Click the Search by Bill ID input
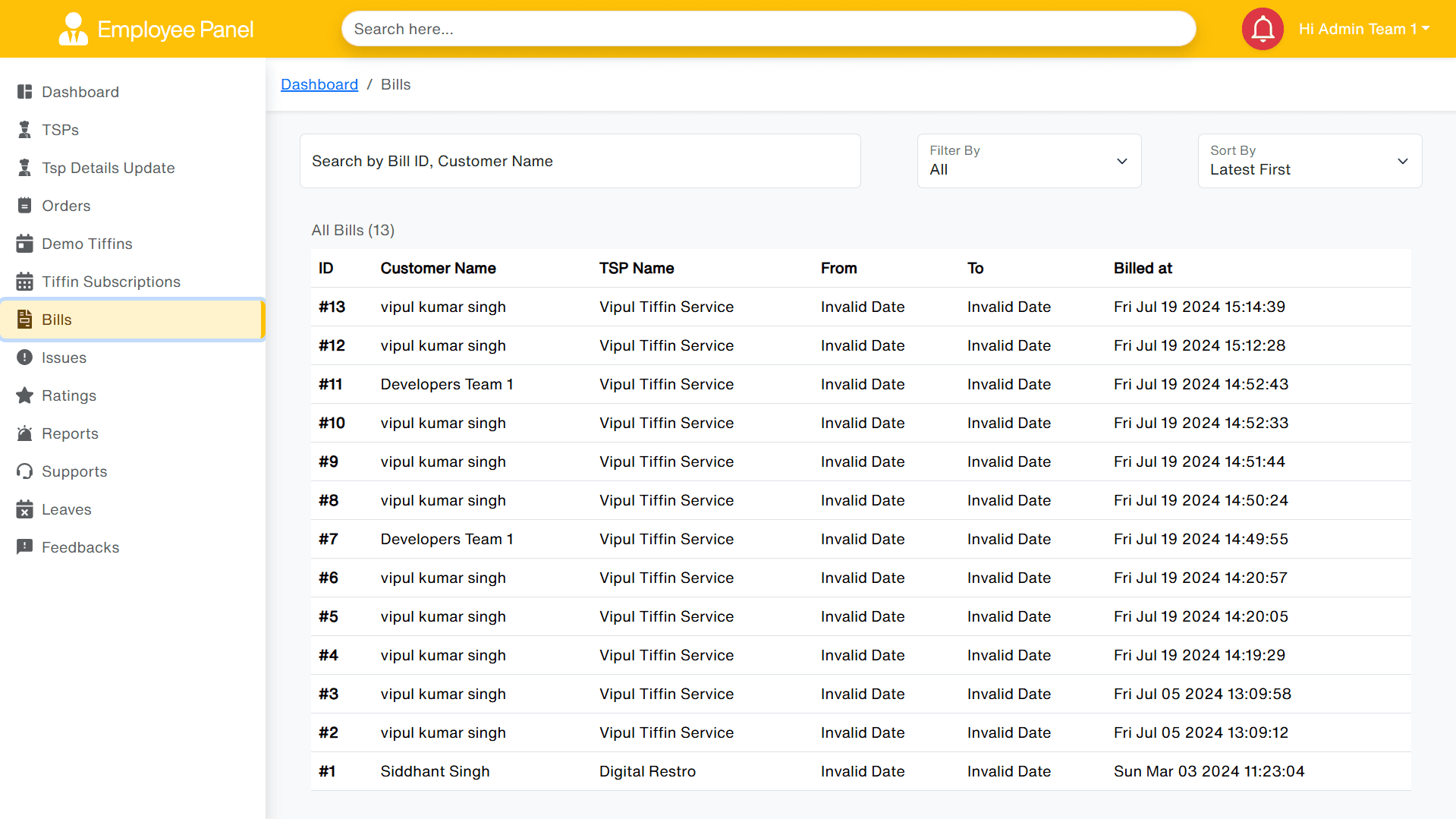This screenshot has width=1456, height=819. (x=580, y=161)
